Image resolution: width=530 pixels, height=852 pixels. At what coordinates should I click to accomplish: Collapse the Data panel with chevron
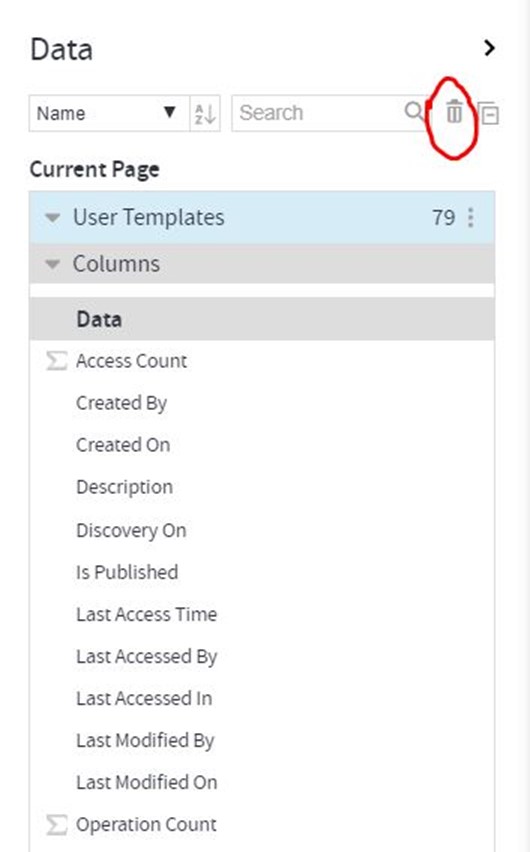coord(489,48)
